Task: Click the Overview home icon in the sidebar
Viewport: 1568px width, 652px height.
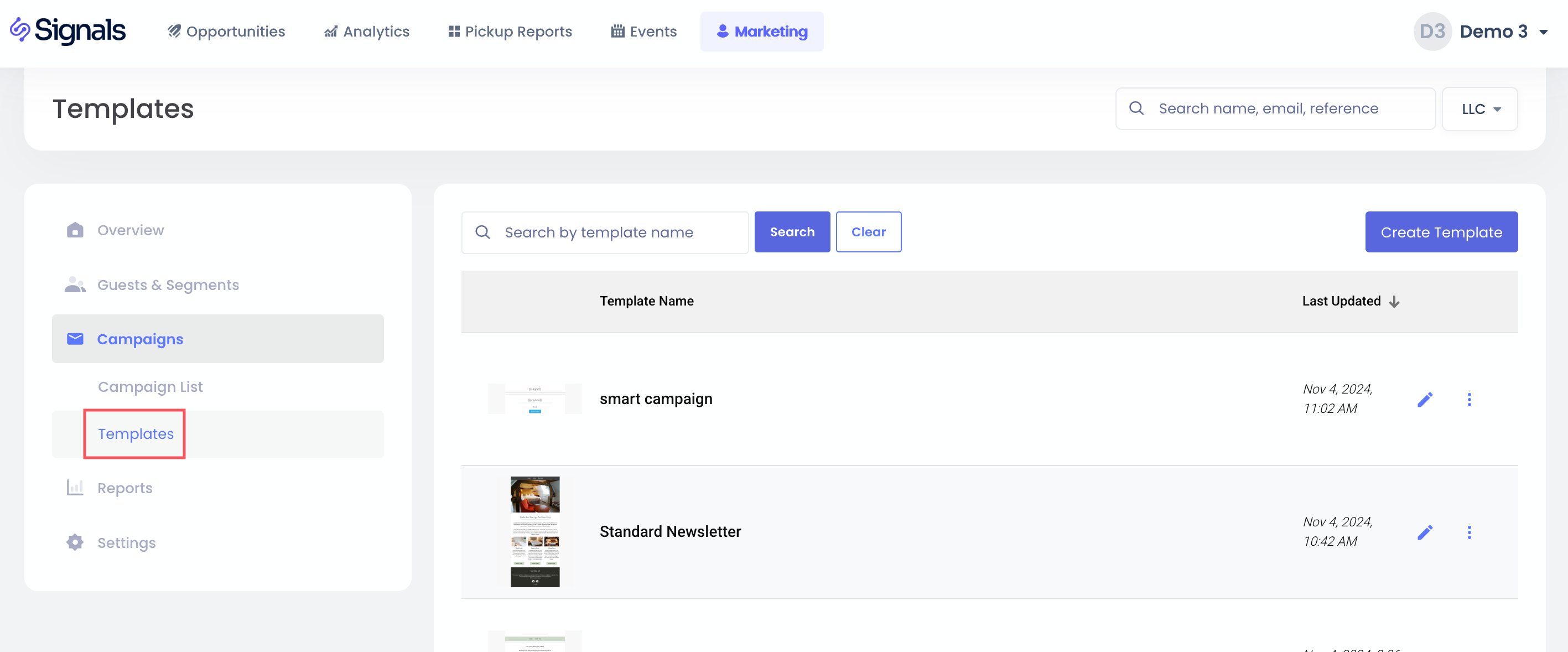Action: (75, 230)
